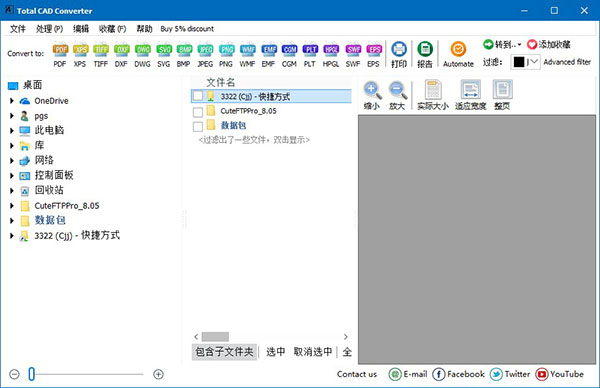Click plus icon beside bottom zoom slider
This screenshot has height=388, width=600.
tap(158, 374)
